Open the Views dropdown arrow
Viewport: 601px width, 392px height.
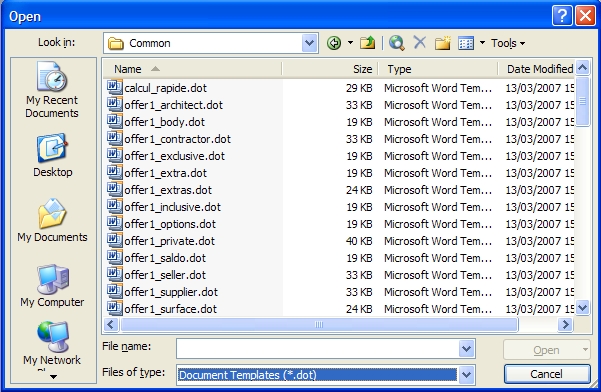click(x=482, y=43)
